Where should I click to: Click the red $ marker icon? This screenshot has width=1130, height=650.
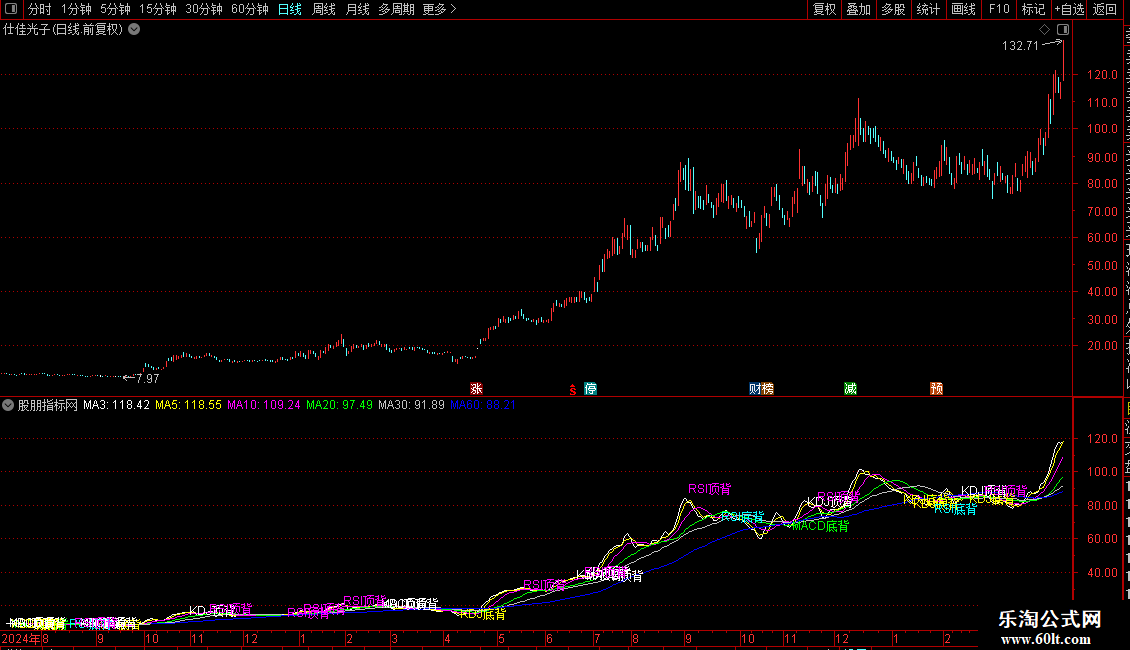(573, 390)
